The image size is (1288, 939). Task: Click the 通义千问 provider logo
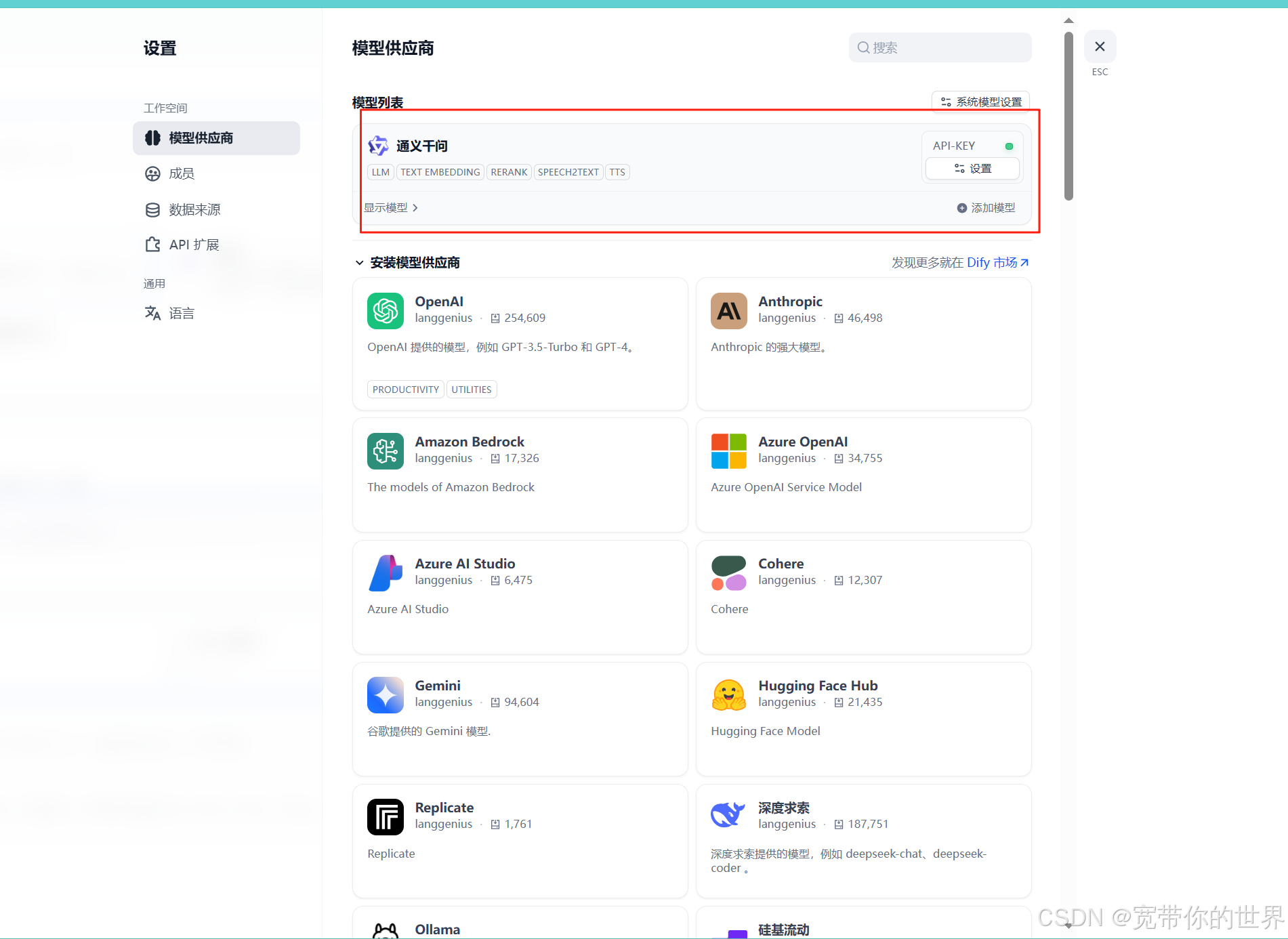(378, 146)
